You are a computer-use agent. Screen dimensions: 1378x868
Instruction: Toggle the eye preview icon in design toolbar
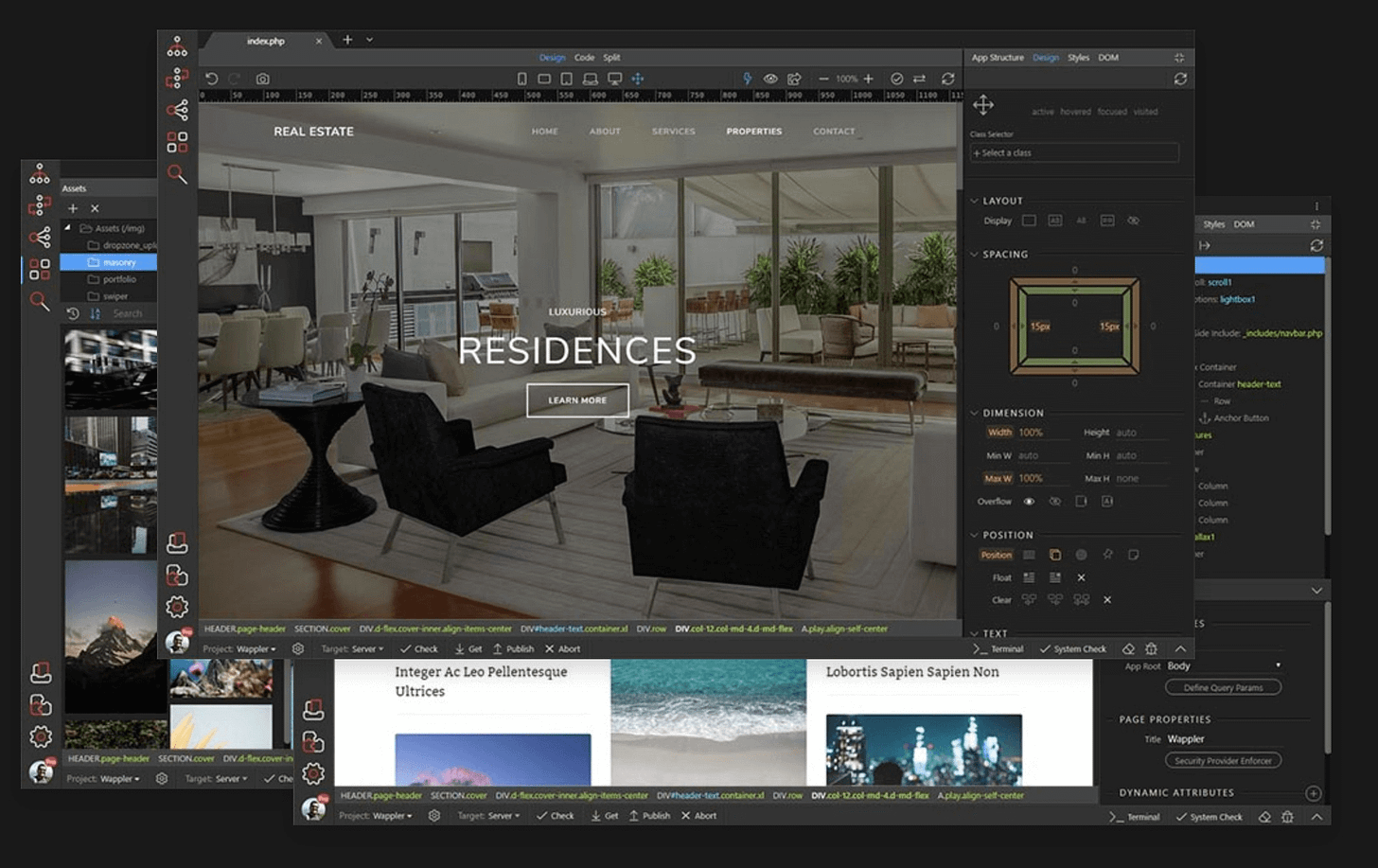tap(770, 79)
